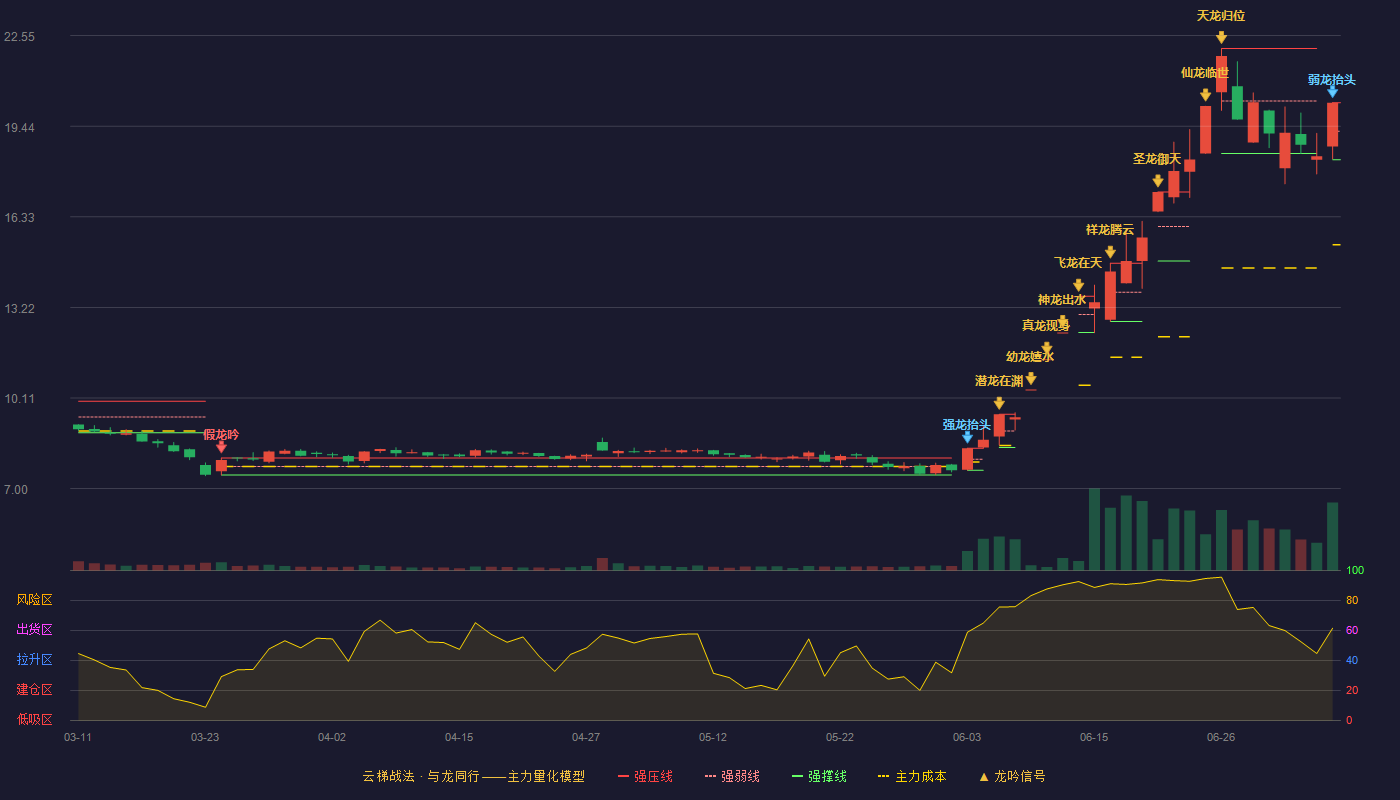Click the red candlestick below 天龙归位
Image resolution: width=1400 pixels, height=800 pixels.
pos(1221,74)
